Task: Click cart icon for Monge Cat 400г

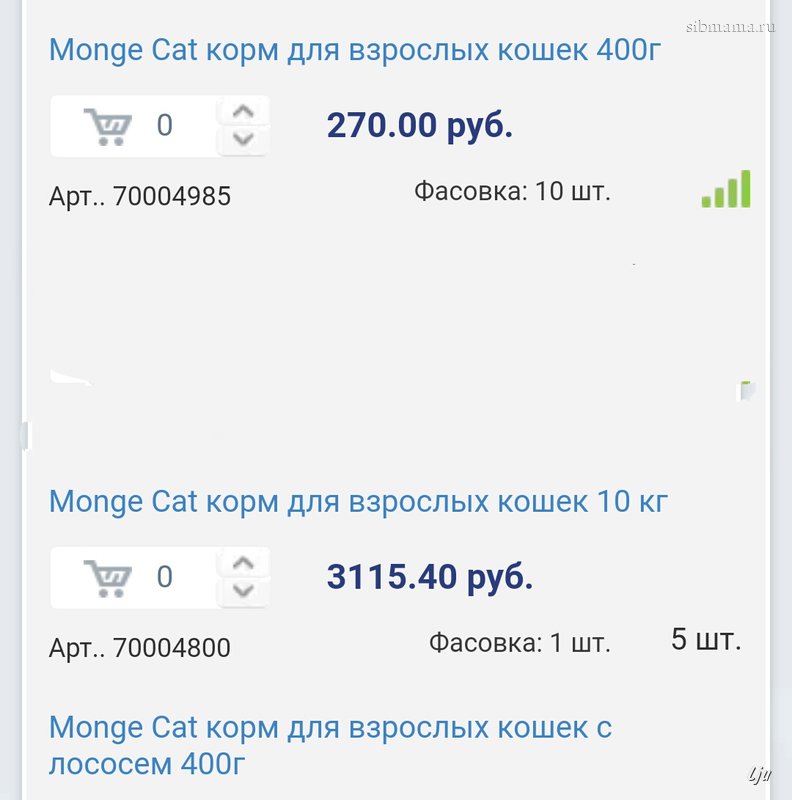Action: coord(108,127)
